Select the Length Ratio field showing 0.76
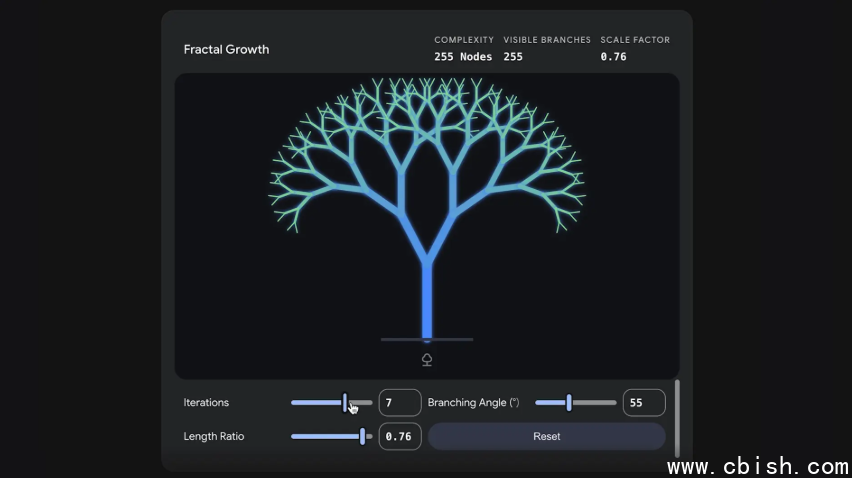This screenshot has height=478, width=852. 400,437
